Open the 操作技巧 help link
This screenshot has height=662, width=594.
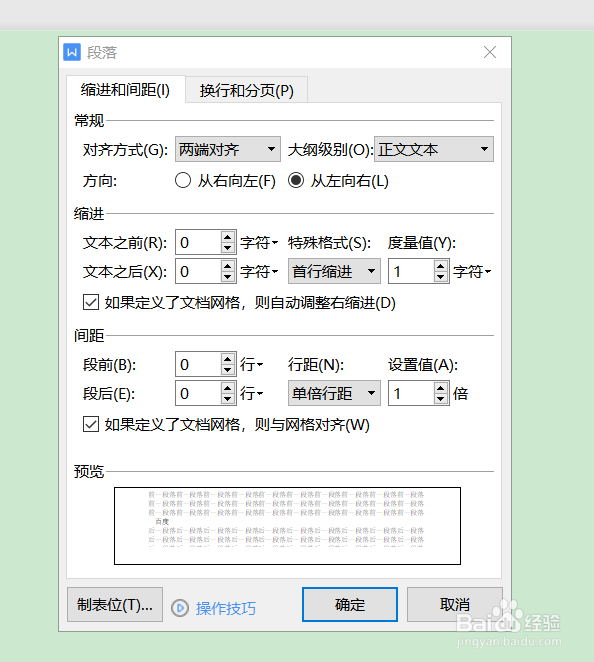click(226, 608)
